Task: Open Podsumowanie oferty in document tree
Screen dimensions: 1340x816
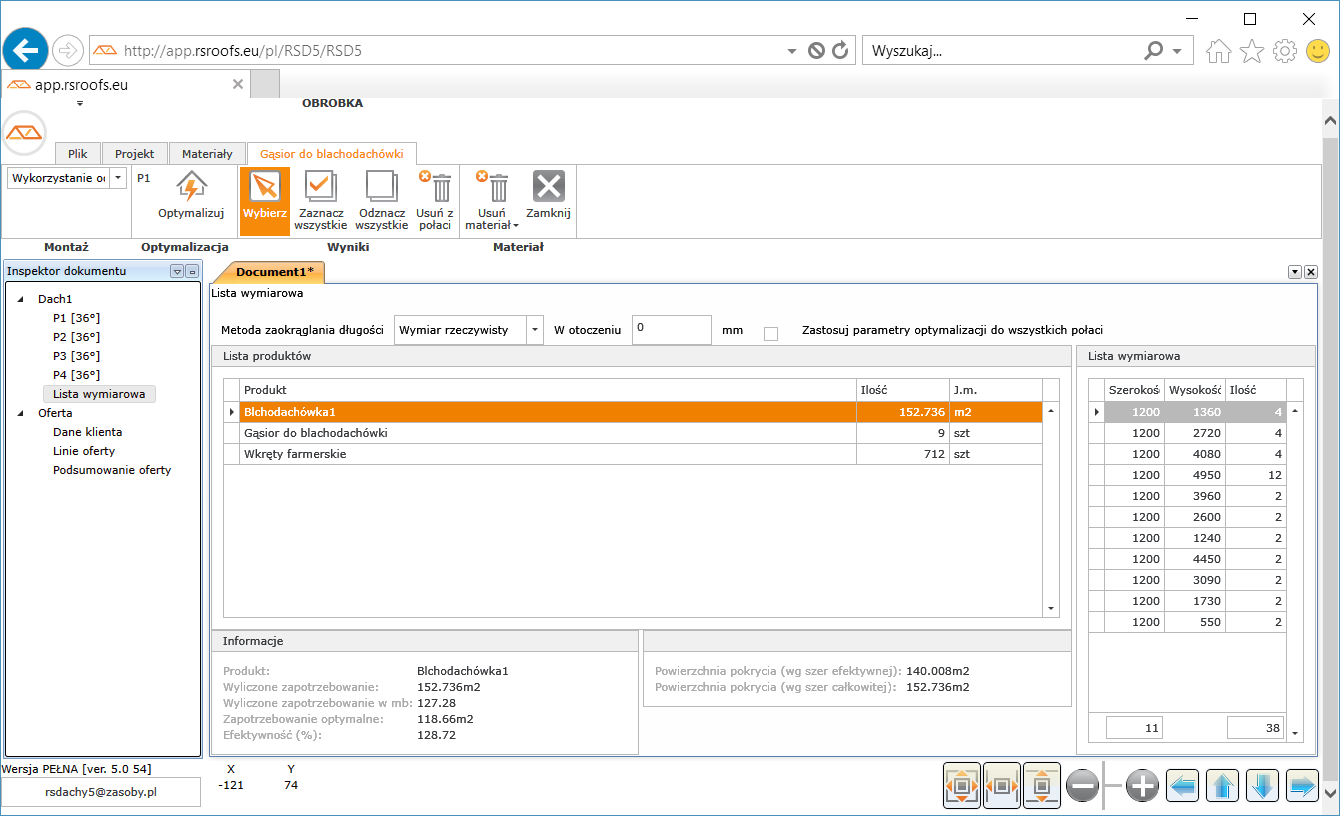Action: (112, 470)
